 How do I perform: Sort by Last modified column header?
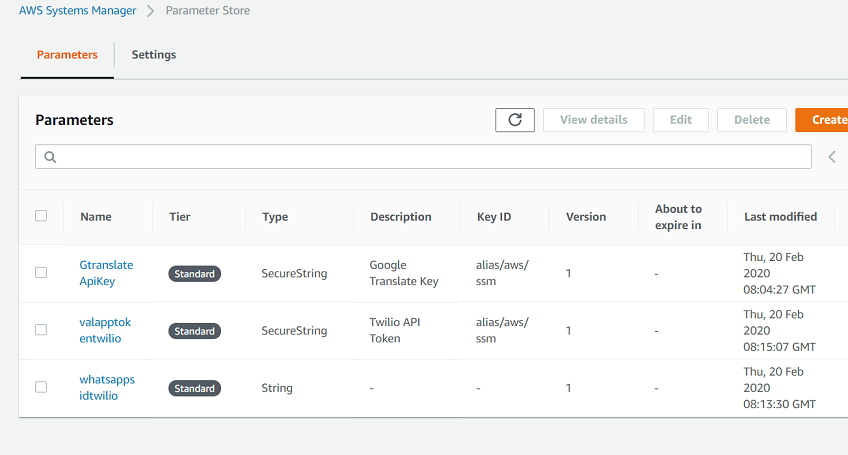pyautogui.click(x=780, y=216)
